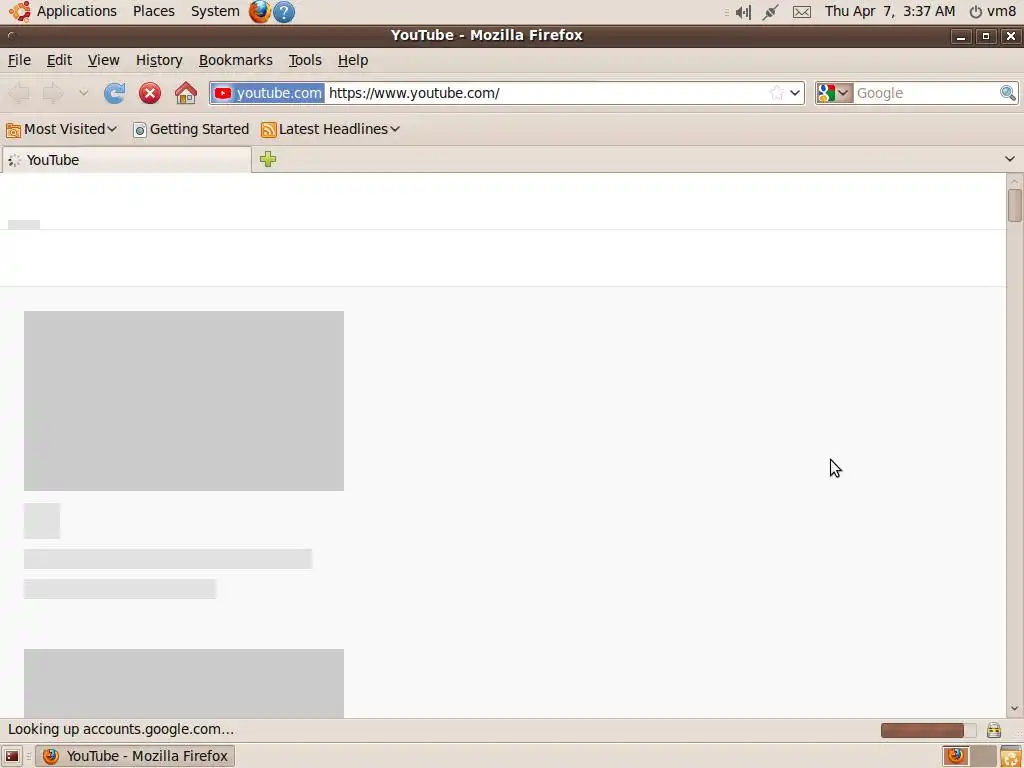Viewport: 1024px width, 768px height.
Task: Go to the home page icon
Action: (185, 93)
